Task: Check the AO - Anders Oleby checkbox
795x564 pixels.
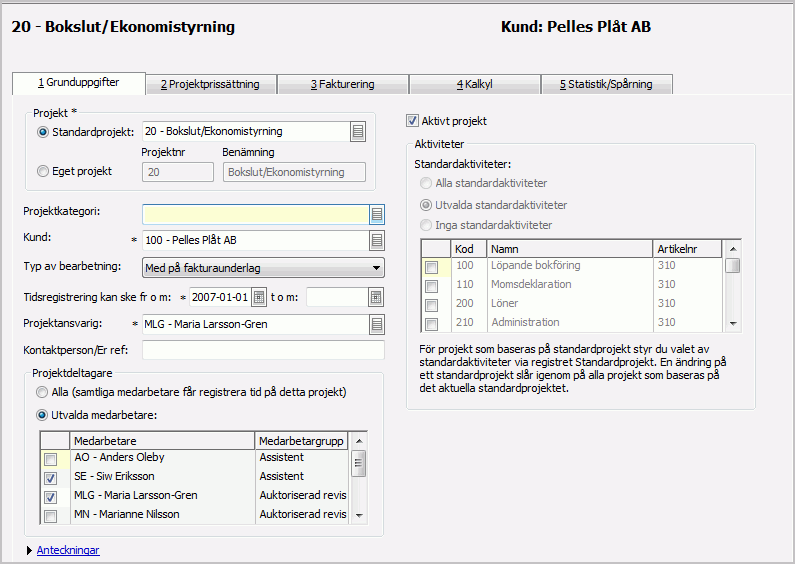Action: [50, 459]
